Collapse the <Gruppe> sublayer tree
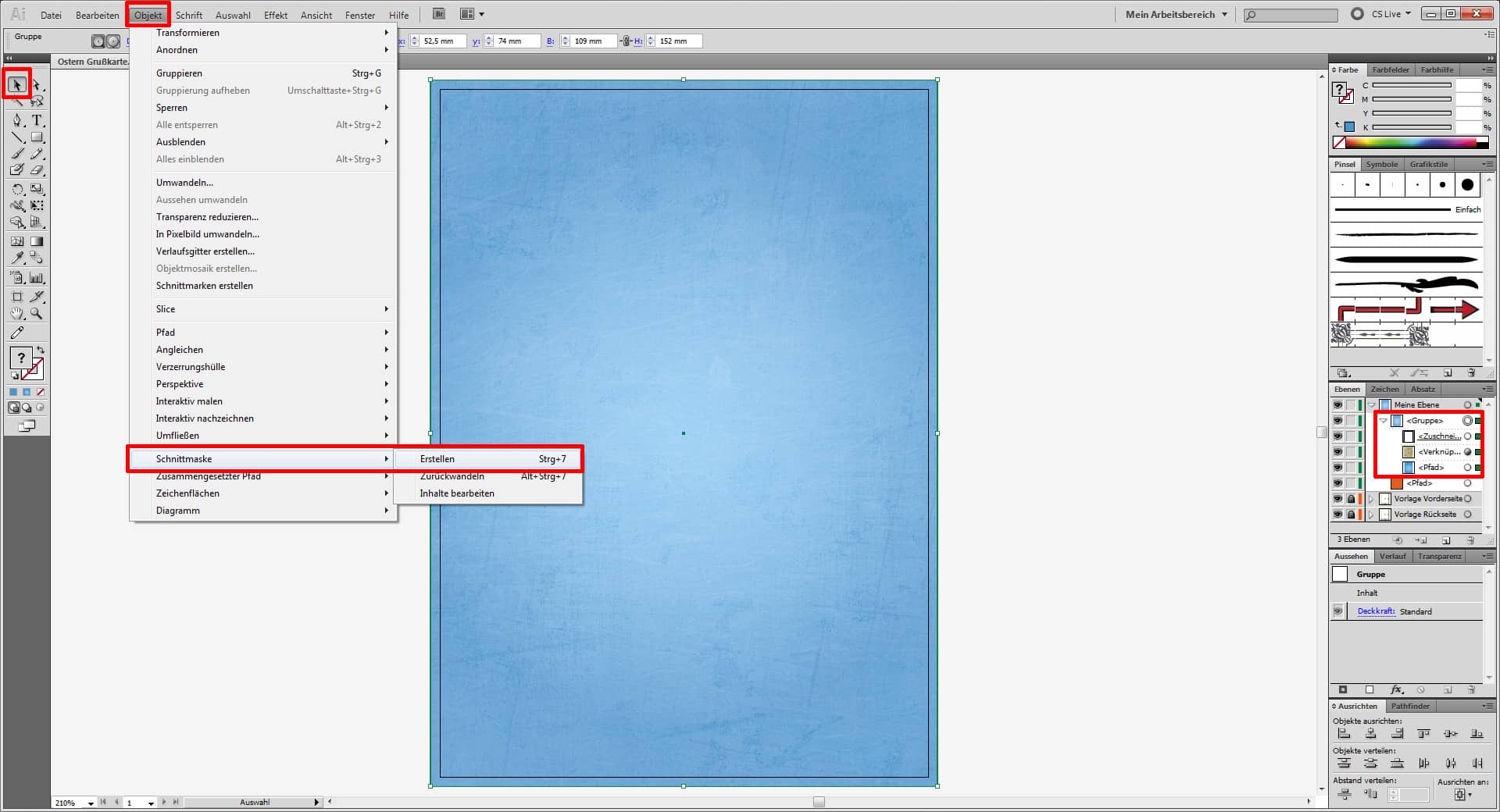This screenshot has width=1500, height=812. pos(1384,421)
